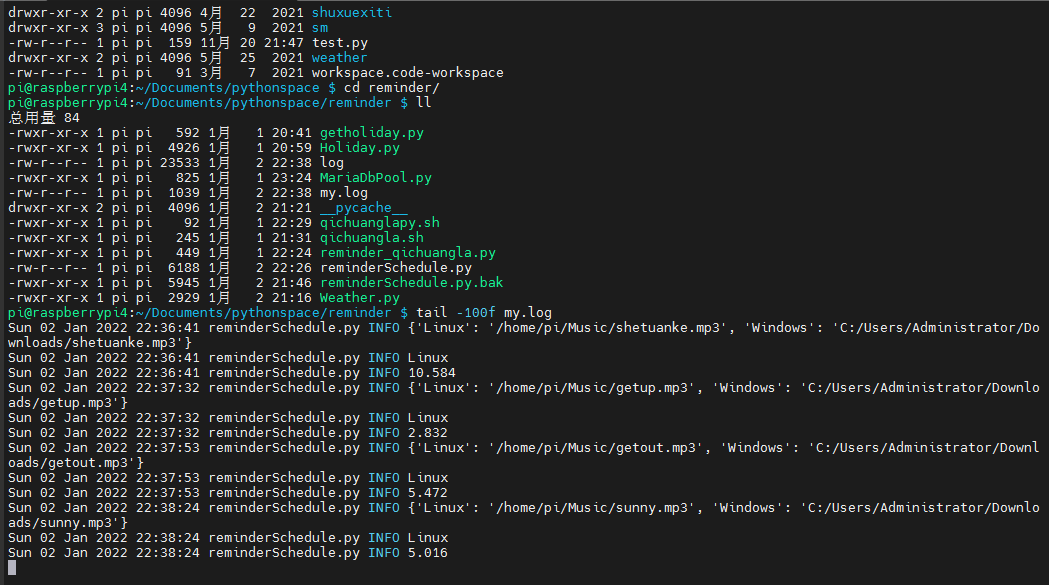The height and width of the screenshot is (585, 1049).
Task: Click the '/home/pi/Music/shetuanke.mp3' path
Action: pos(608,327)
